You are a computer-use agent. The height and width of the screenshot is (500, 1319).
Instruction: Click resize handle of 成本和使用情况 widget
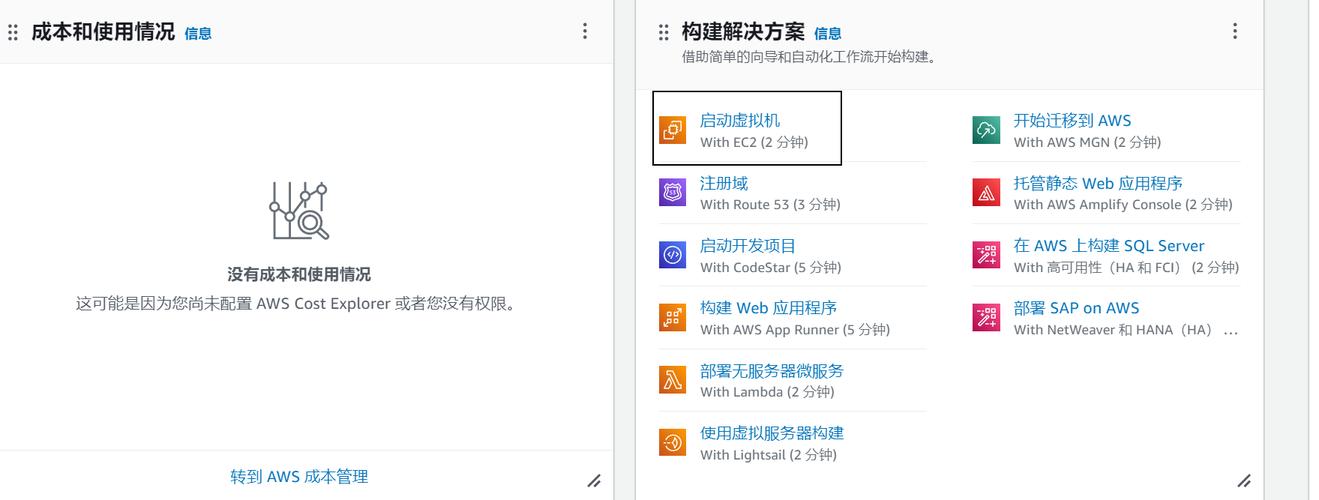coord(594,481)
